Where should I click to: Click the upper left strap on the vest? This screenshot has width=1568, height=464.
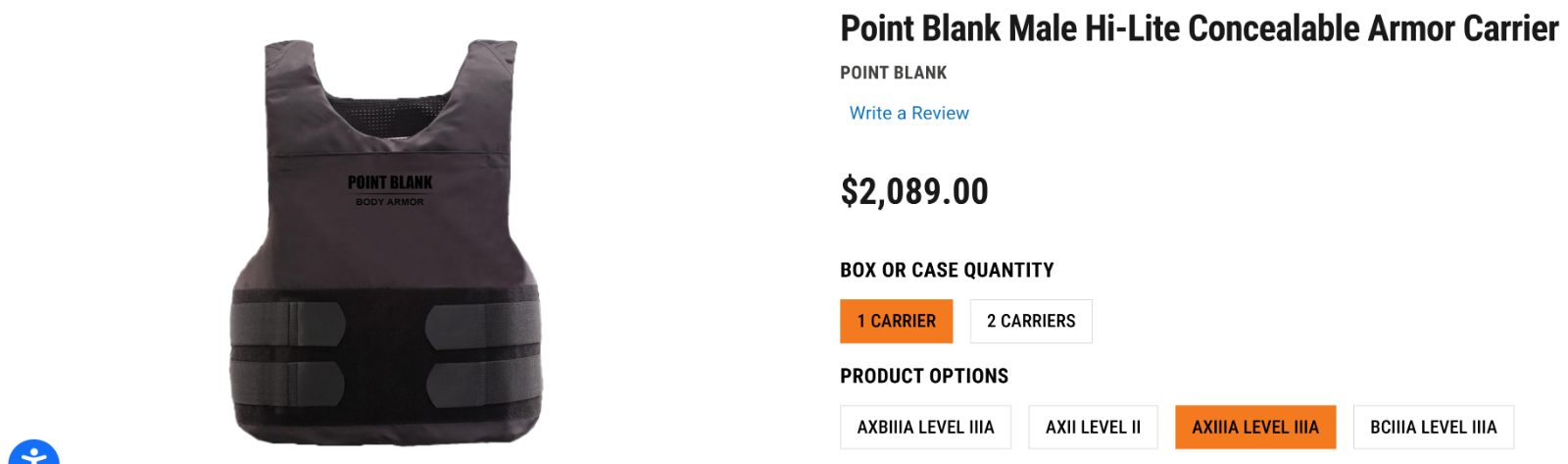coord(287,324)
